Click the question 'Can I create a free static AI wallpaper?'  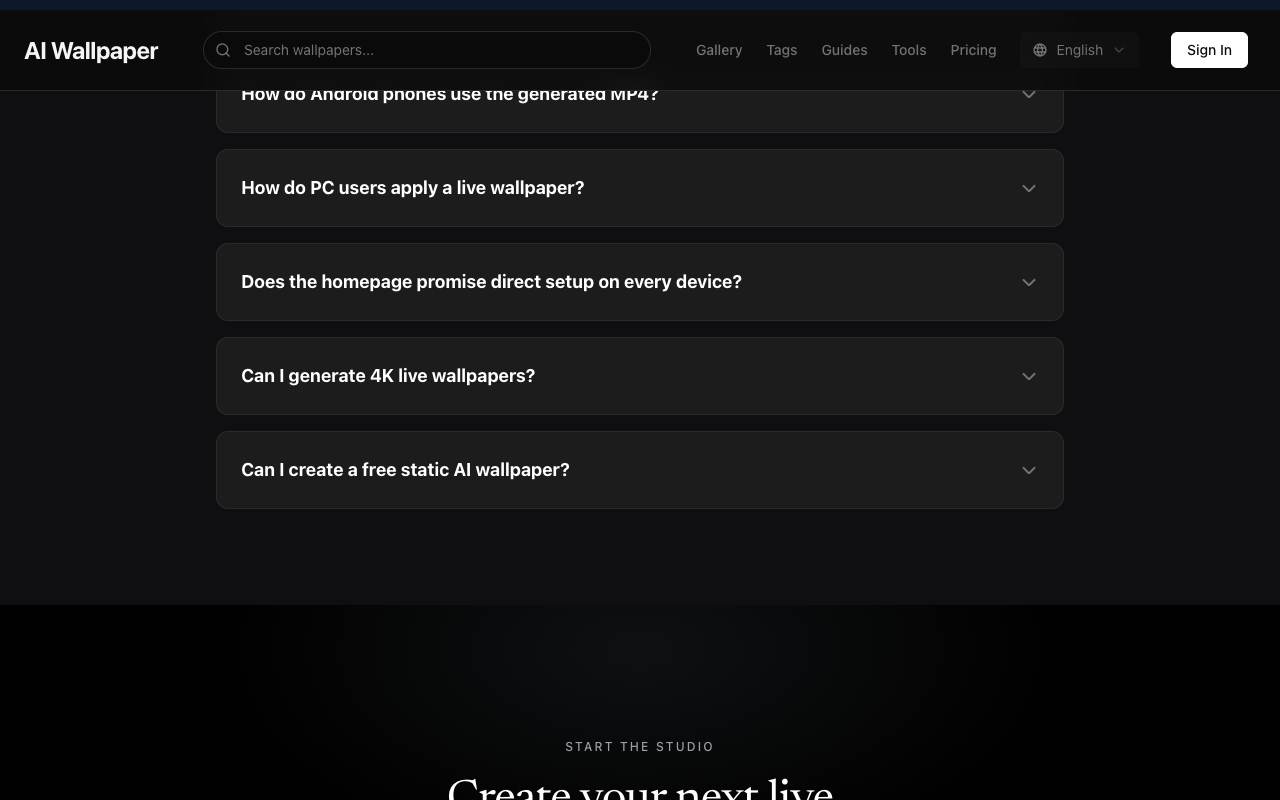click(405, 470)
